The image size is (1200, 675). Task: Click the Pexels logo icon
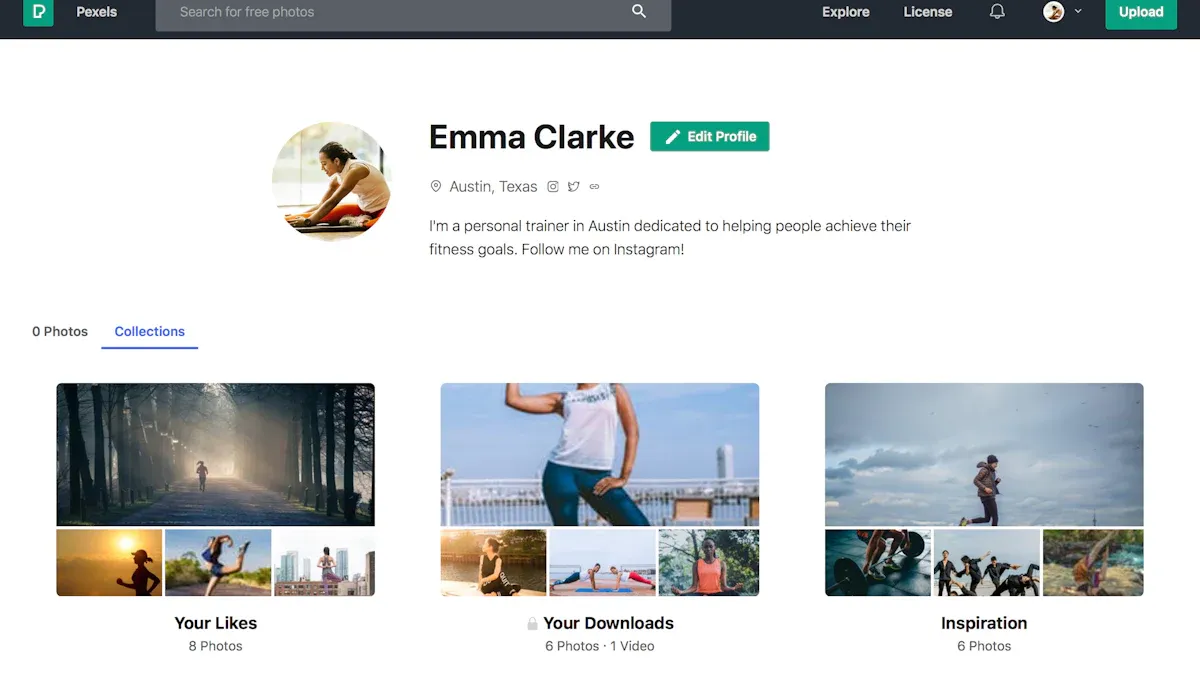[38, 12]
